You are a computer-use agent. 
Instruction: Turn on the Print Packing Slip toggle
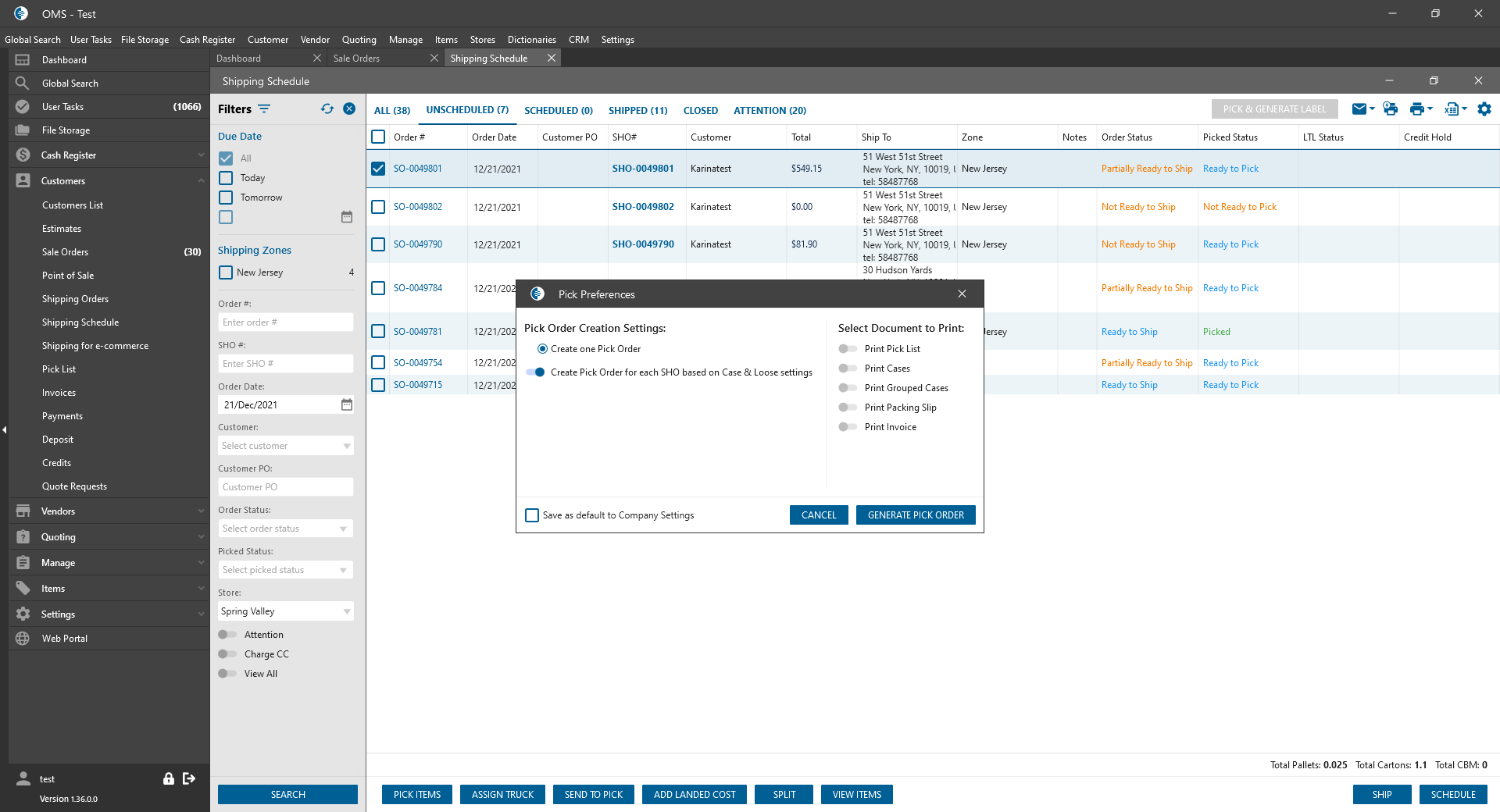coord(848,408)
